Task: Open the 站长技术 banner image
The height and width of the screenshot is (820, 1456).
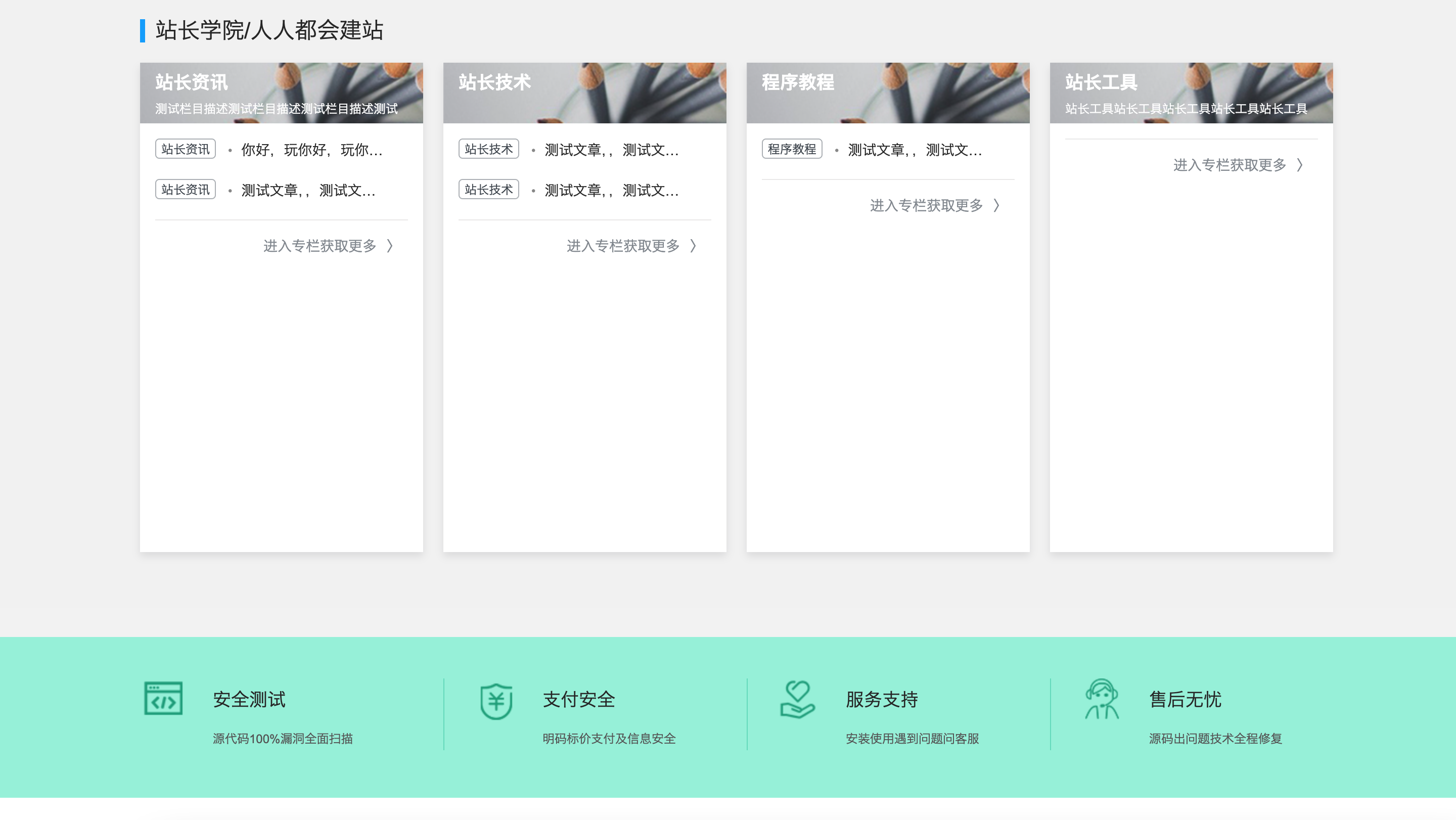Action: pyautogui.click(x=584, y=93)
